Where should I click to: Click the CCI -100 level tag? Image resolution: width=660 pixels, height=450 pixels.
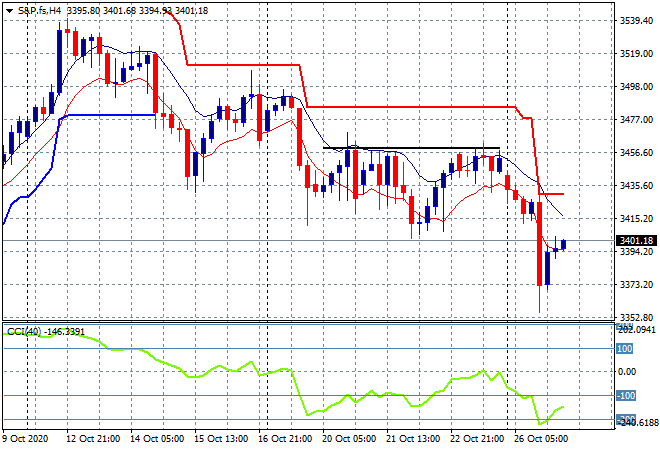tap(626, 396)
